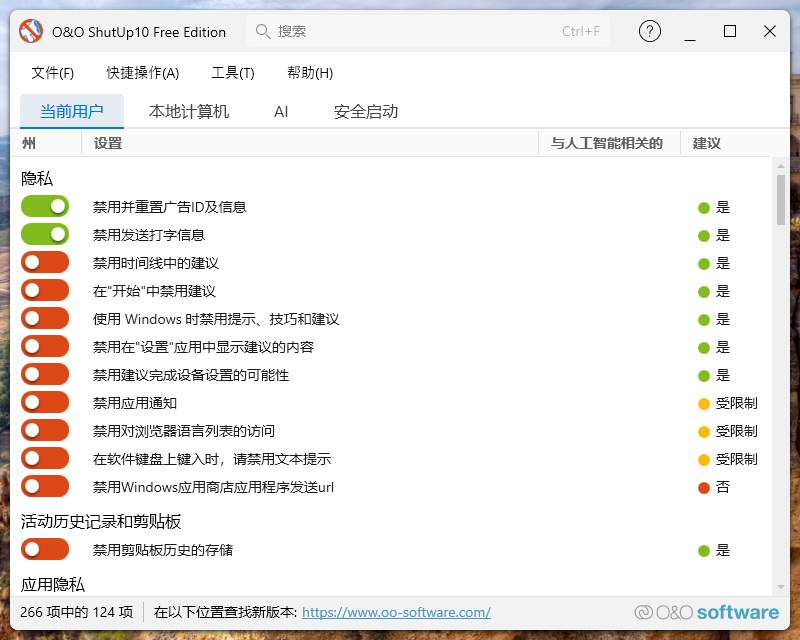This screenshot has height=640, width=800.
Task: Open the oo-software.com link
Action: point(396,612)
